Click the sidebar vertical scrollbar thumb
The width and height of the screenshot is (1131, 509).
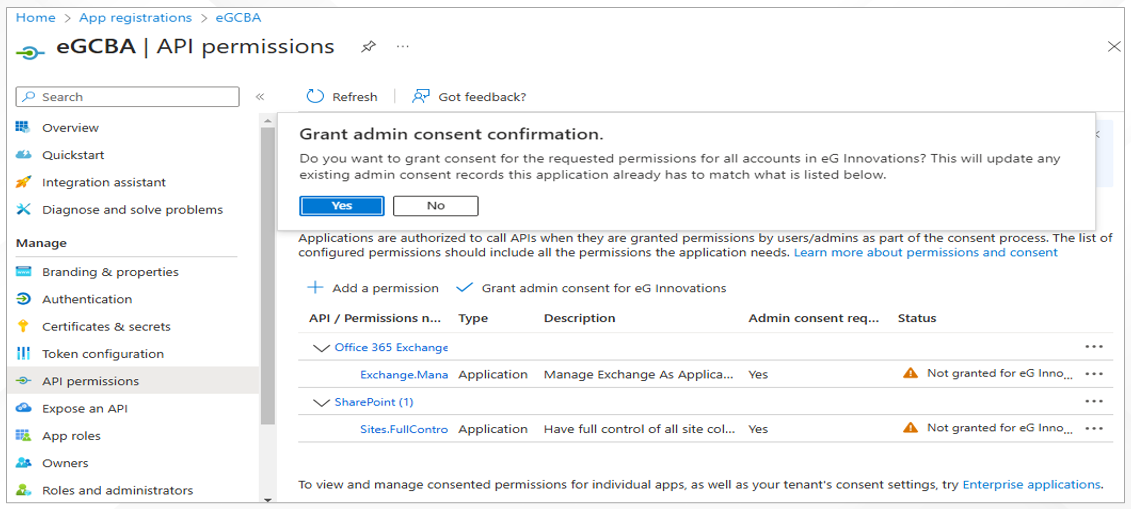click(268, 275)
